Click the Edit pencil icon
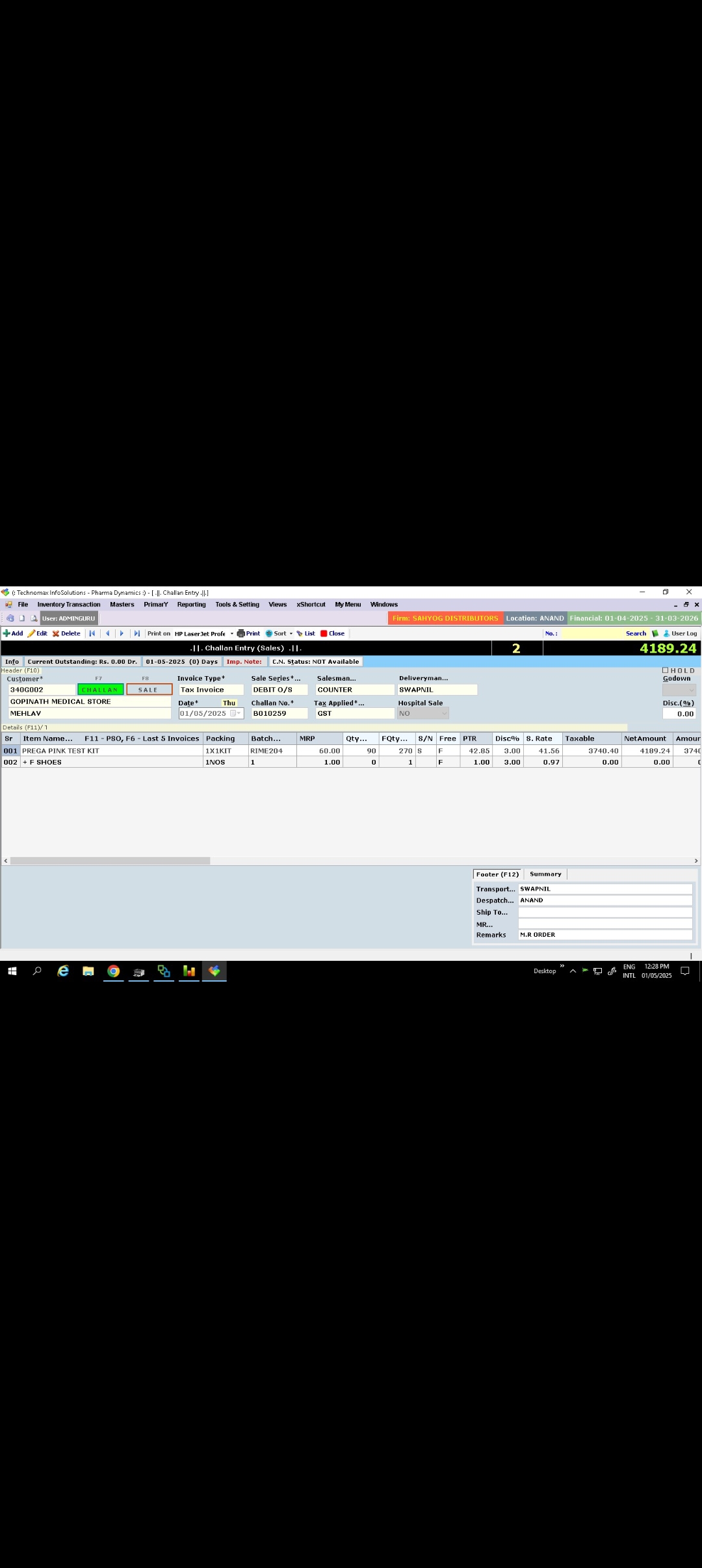Screen dimensions: 702x1568 click(31, 633)
